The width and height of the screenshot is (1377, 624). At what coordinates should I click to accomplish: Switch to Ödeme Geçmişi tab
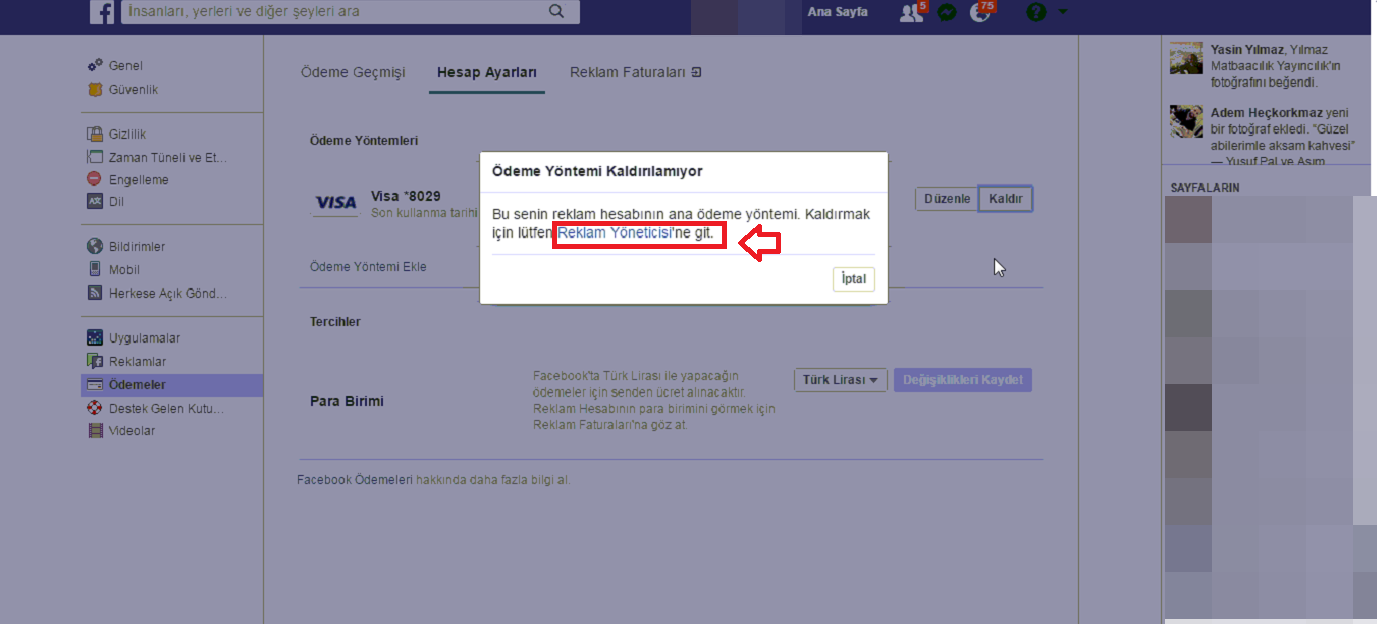tap(353, 72)
